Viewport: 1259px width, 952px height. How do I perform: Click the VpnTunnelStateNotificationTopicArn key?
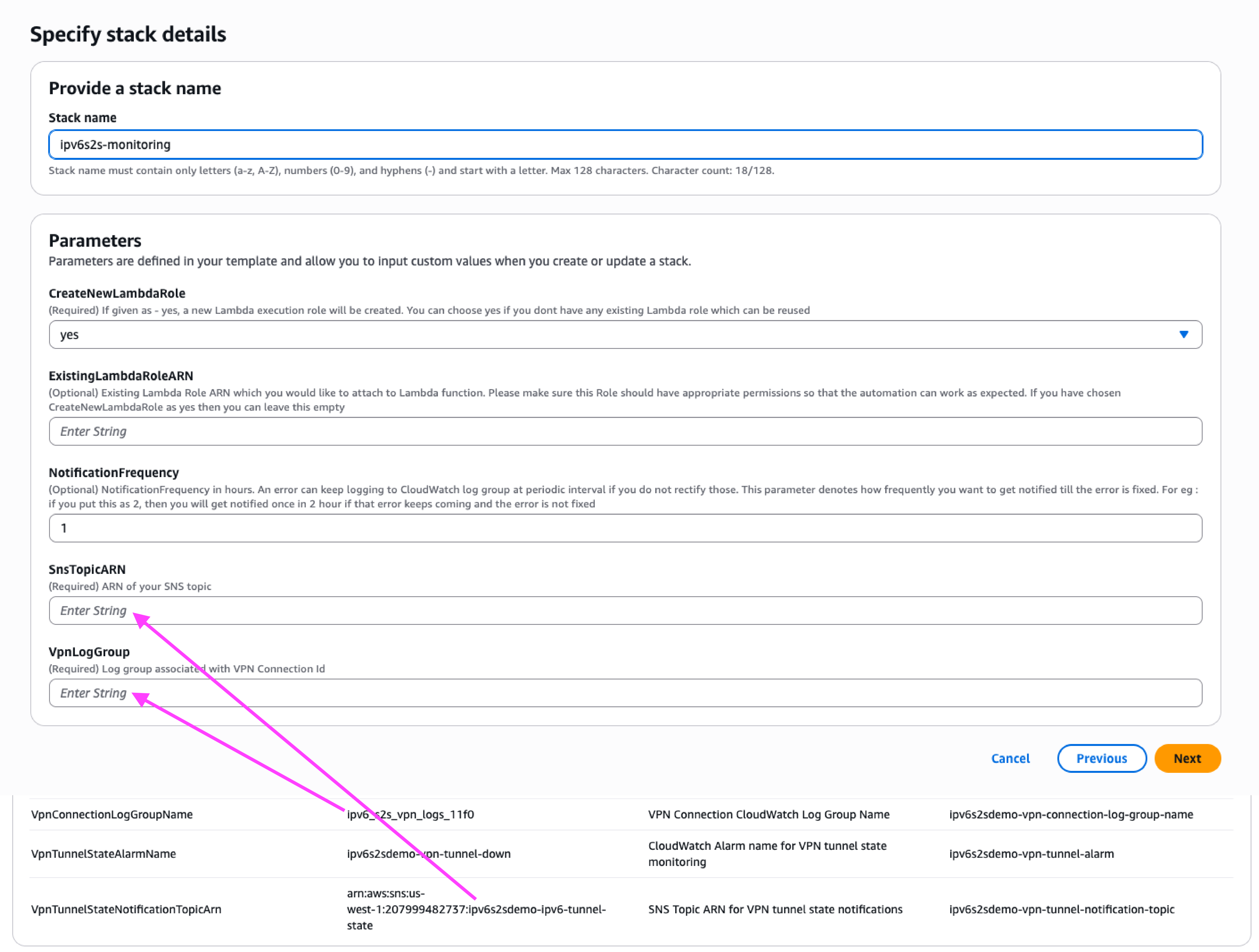tap(126, 909)
